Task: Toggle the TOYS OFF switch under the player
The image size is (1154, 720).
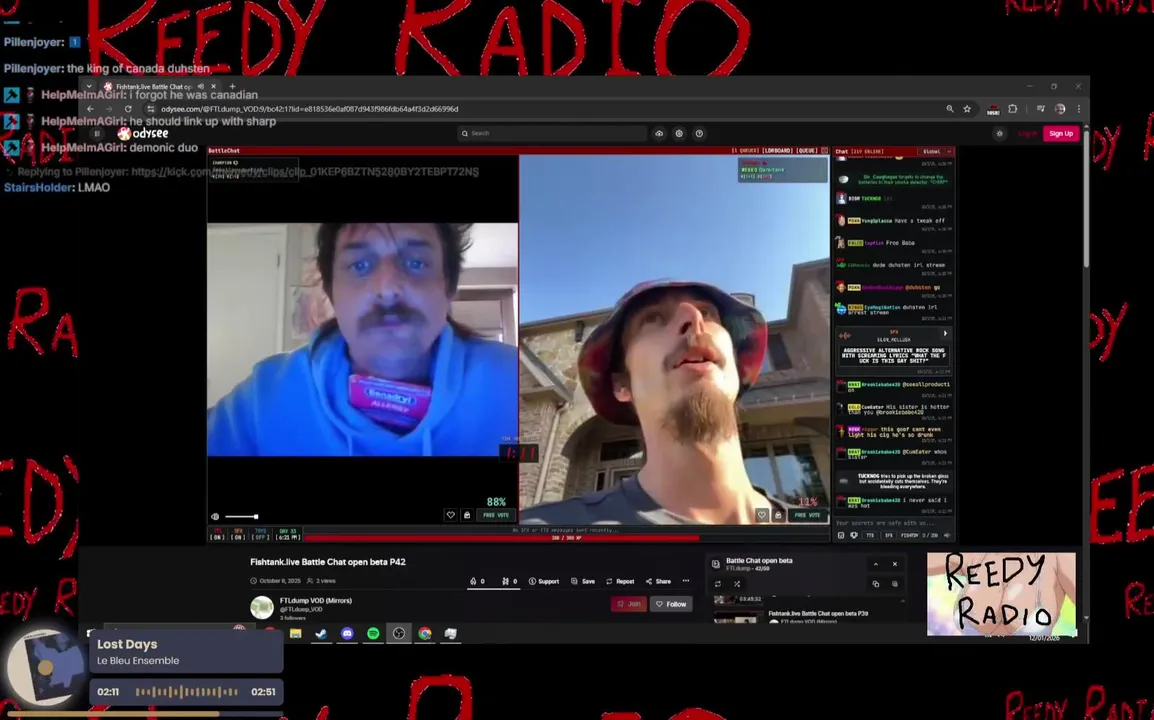Action: [261, 534]
